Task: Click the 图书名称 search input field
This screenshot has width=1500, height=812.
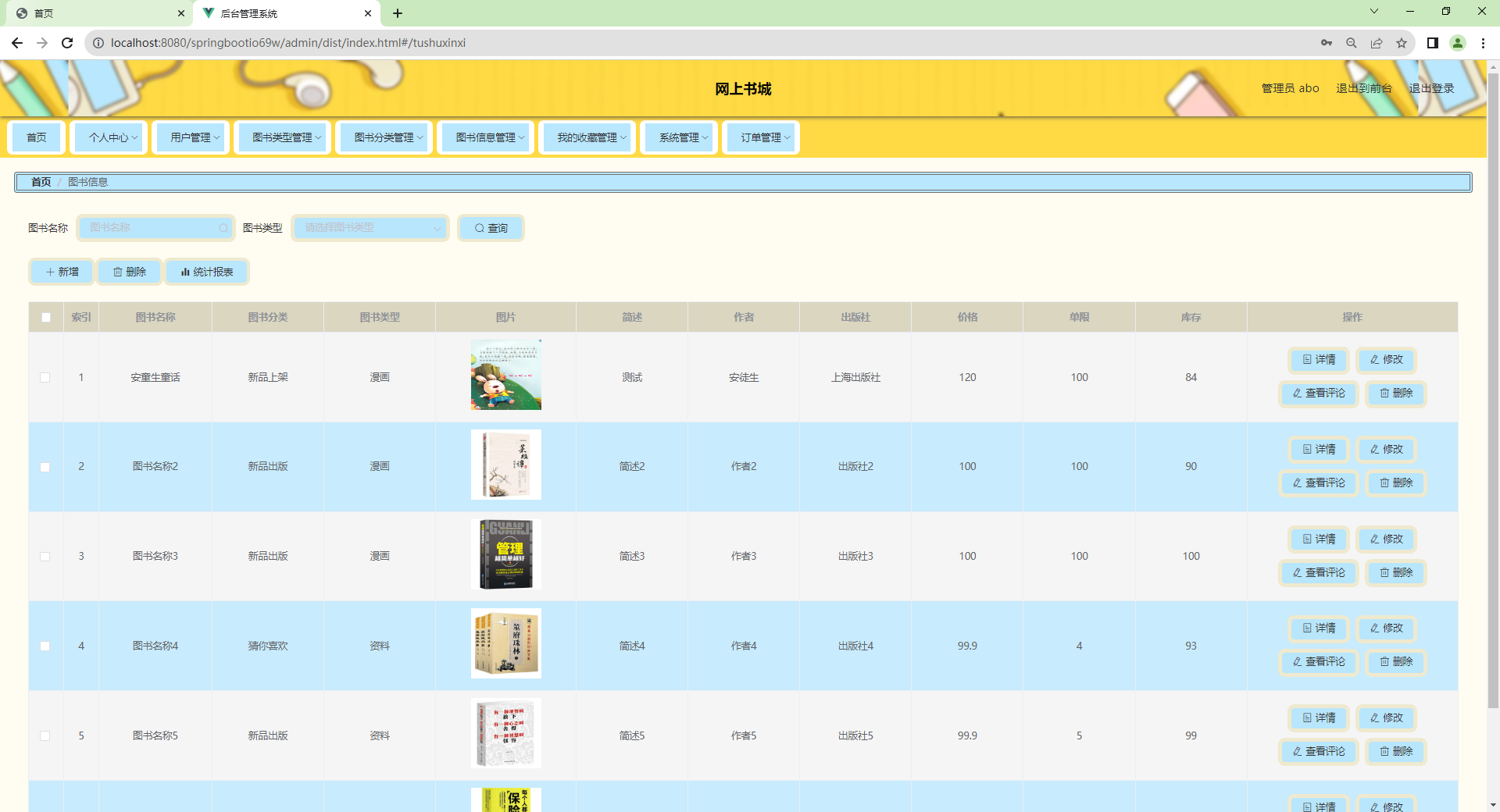Action: [x=152, y=227]
